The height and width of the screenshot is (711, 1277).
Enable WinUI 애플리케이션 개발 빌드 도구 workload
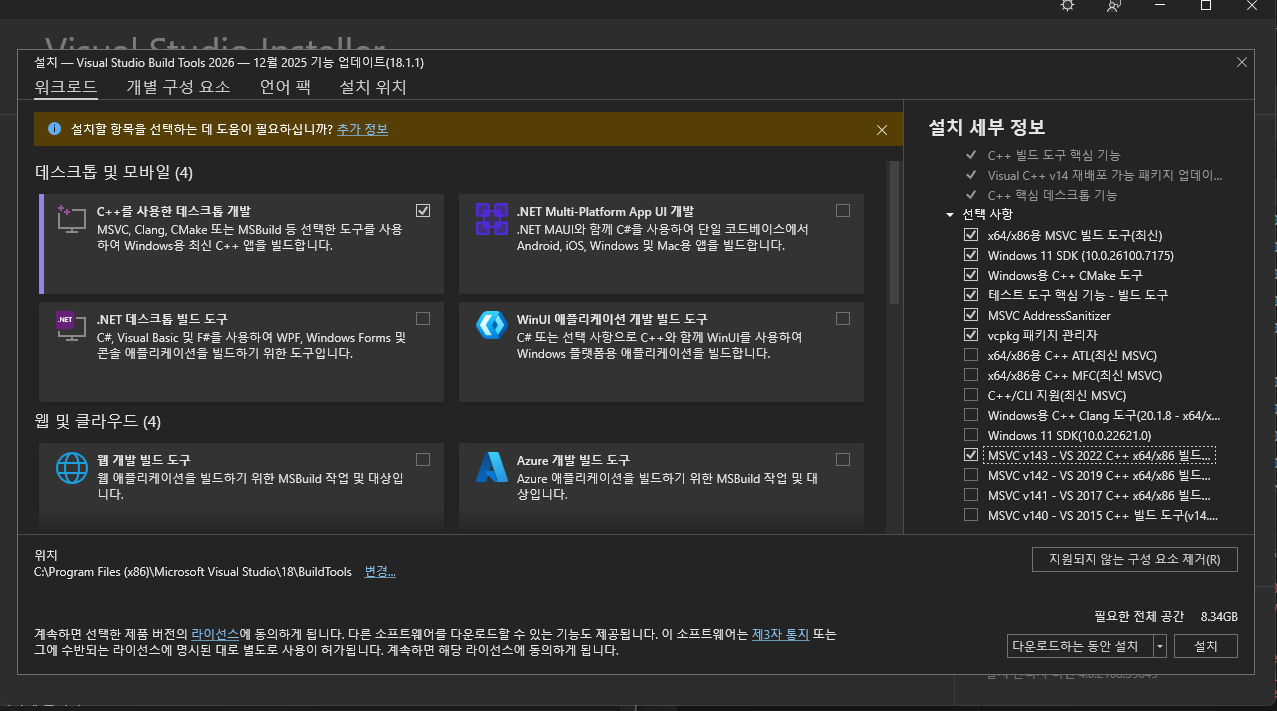(843, 318)
